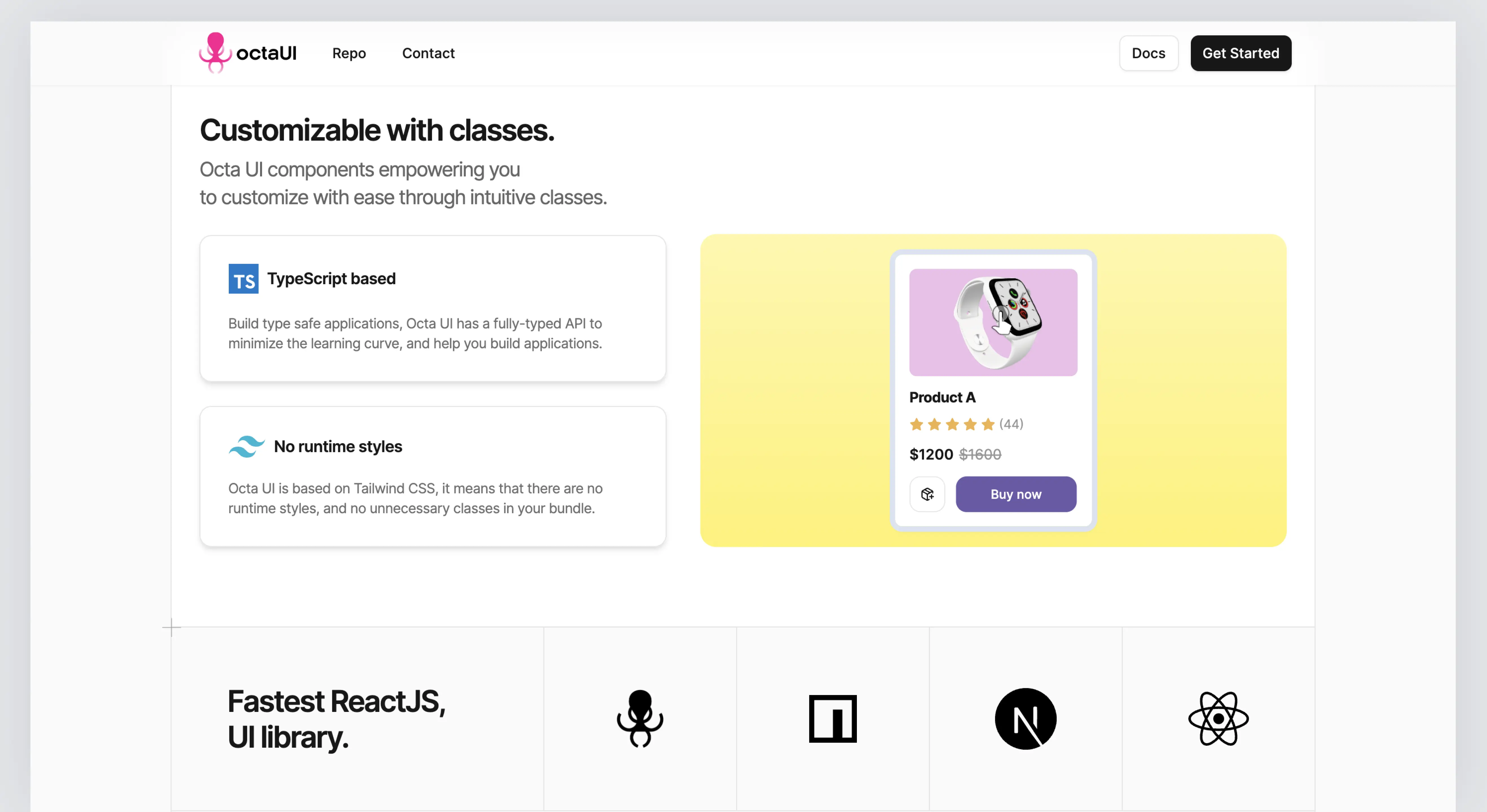Click the Docs button

pyautogui.click(x=1148, y=53)
